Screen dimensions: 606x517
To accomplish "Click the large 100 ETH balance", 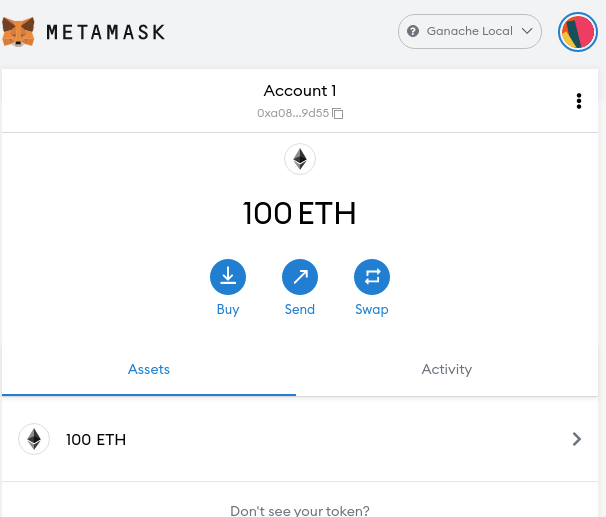I will click(299, 213).
